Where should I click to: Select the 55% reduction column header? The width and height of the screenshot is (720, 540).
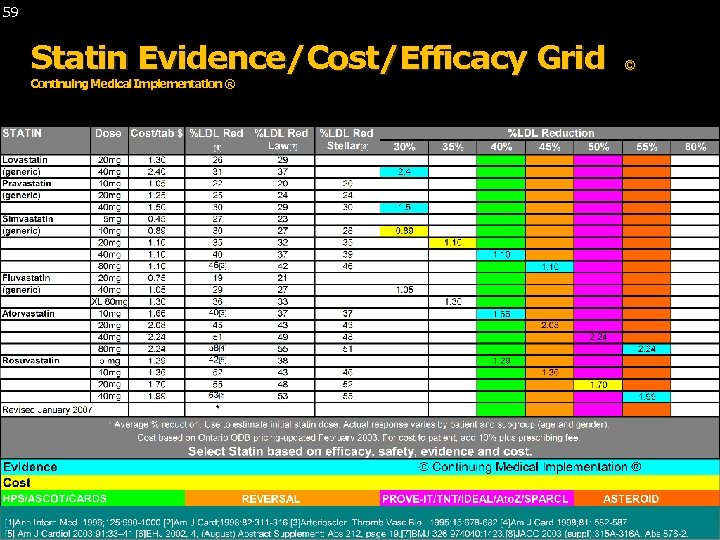click(x=647, y=147)
